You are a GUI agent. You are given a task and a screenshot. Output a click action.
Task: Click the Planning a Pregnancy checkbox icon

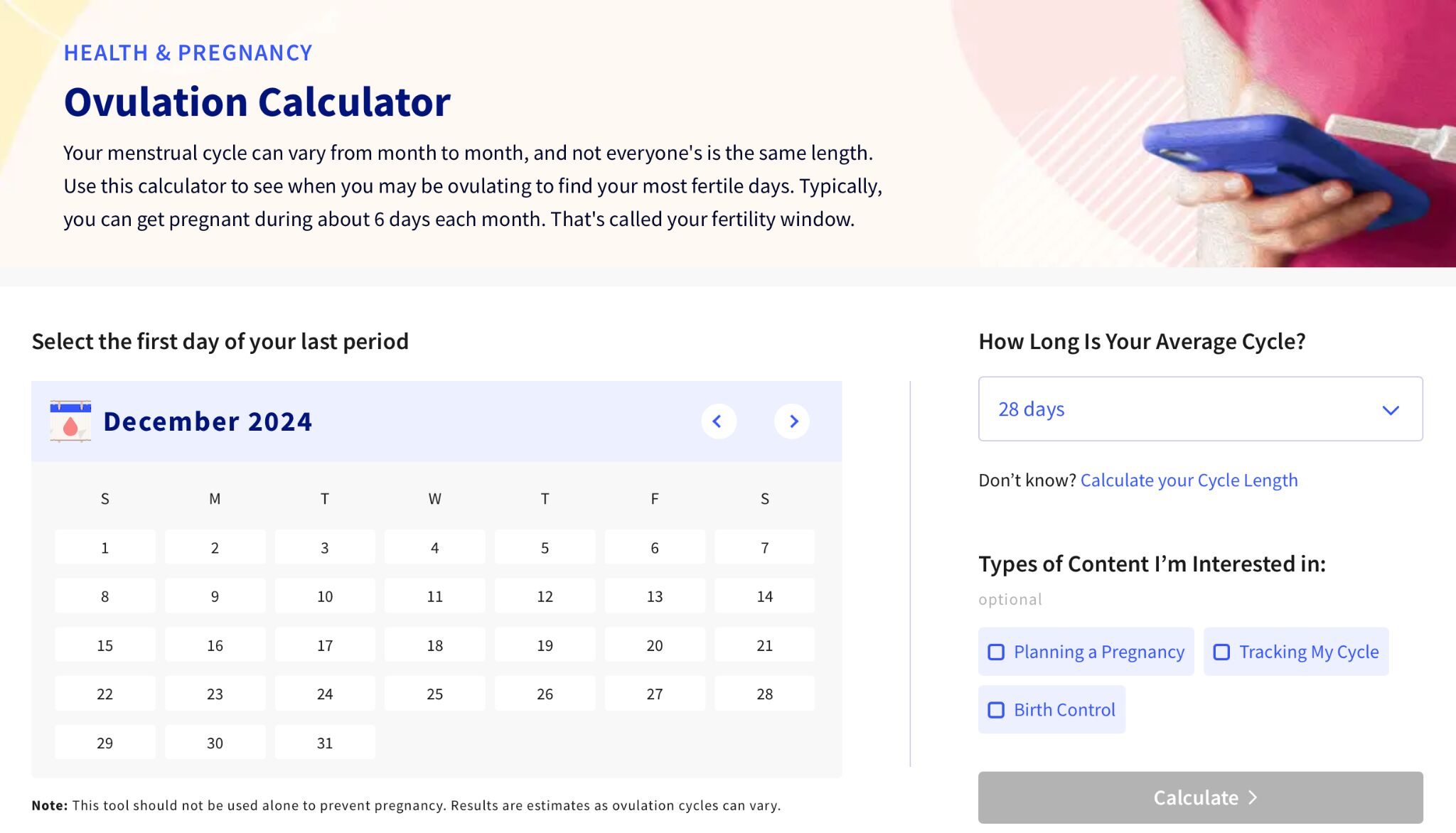pyautogui.click(x=996, y=651)
